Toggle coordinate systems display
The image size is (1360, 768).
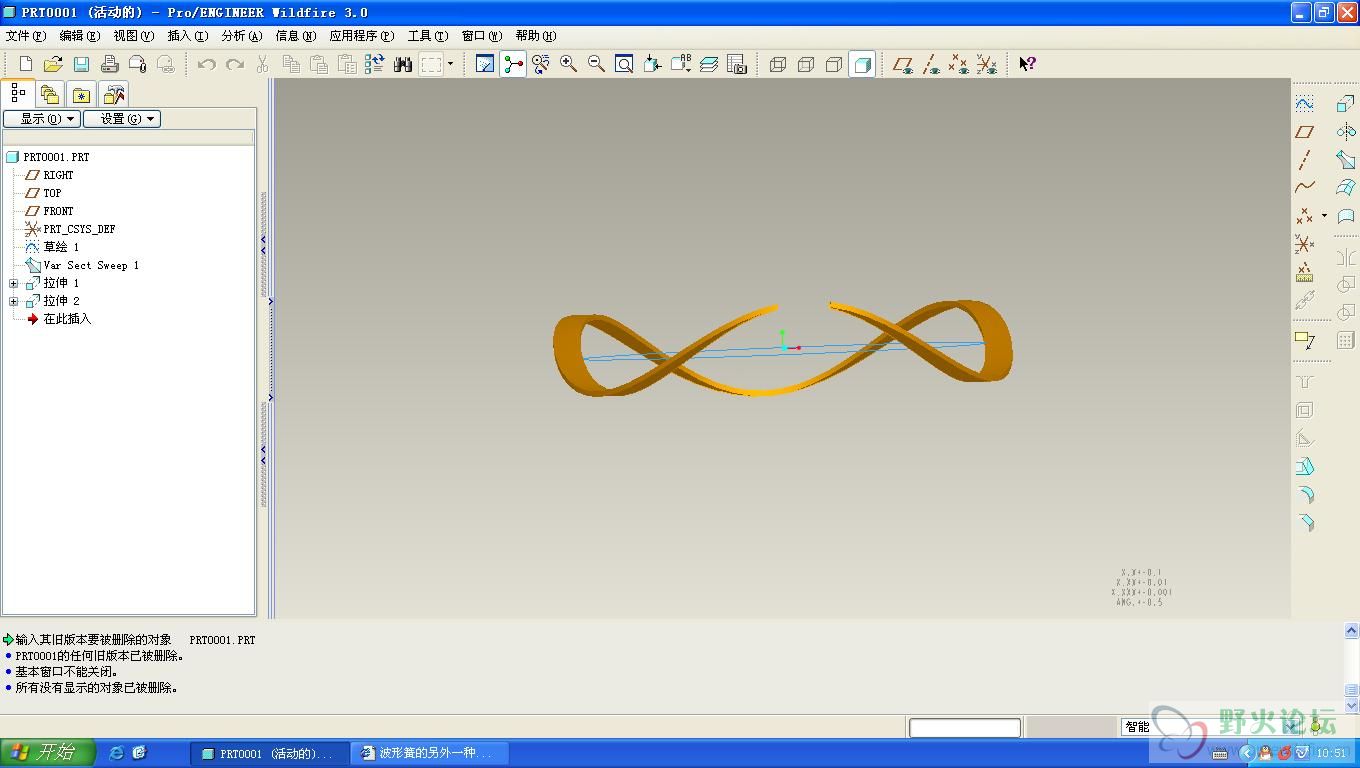point(987,64)
